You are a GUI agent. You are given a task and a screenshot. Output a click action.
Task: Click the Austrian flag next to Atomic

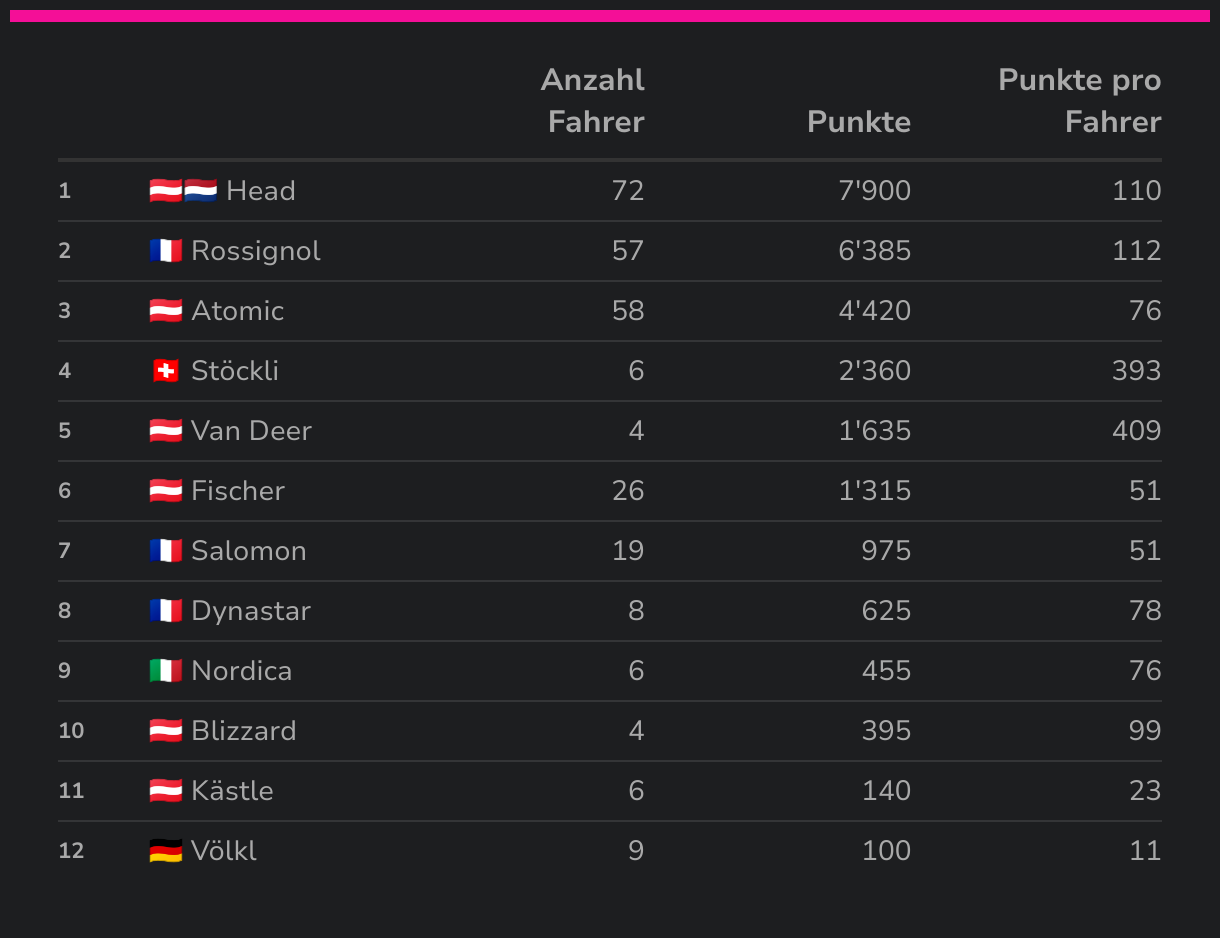pyautogui.click(x=165, y=311)
